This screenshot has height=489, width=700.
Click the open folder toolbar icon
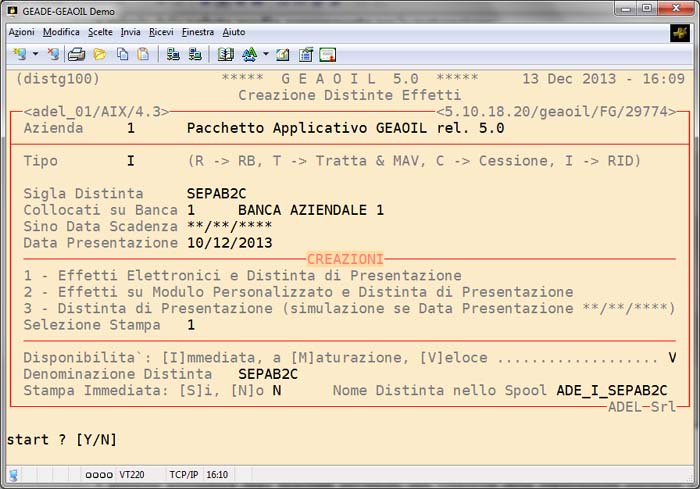pos(99,54)
